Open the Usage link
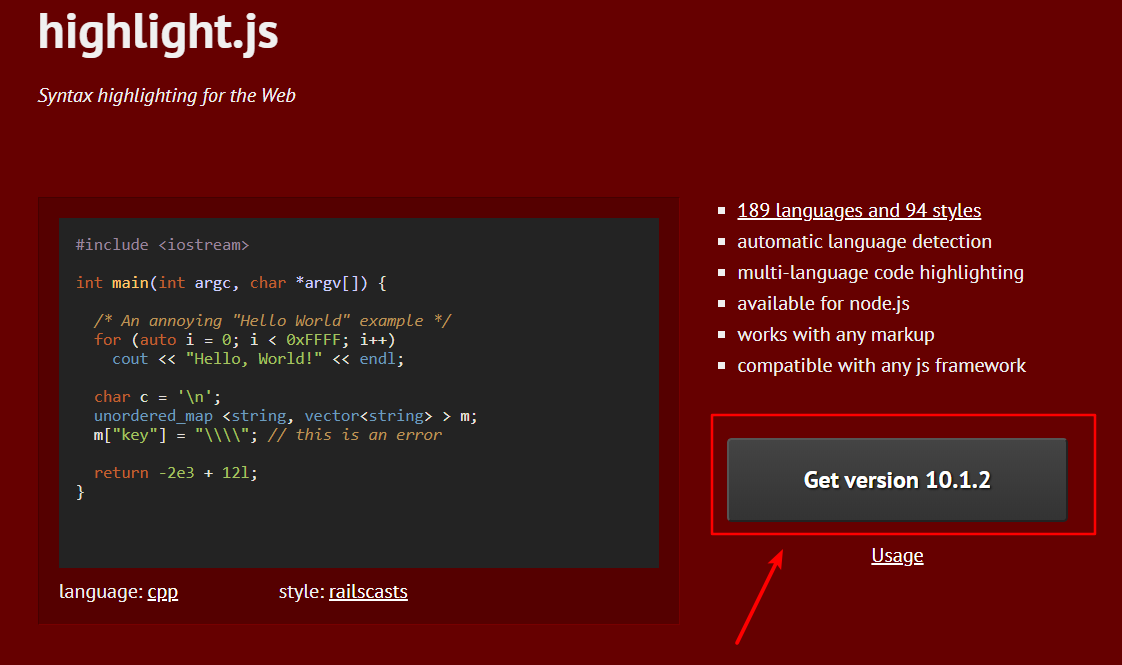This screenshot has height=665, width=1122. point(897,555)
